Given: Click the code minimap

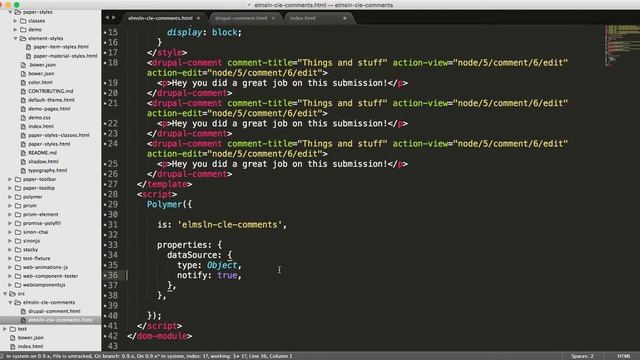Looking at the screenshot, I should coord(622,45).
